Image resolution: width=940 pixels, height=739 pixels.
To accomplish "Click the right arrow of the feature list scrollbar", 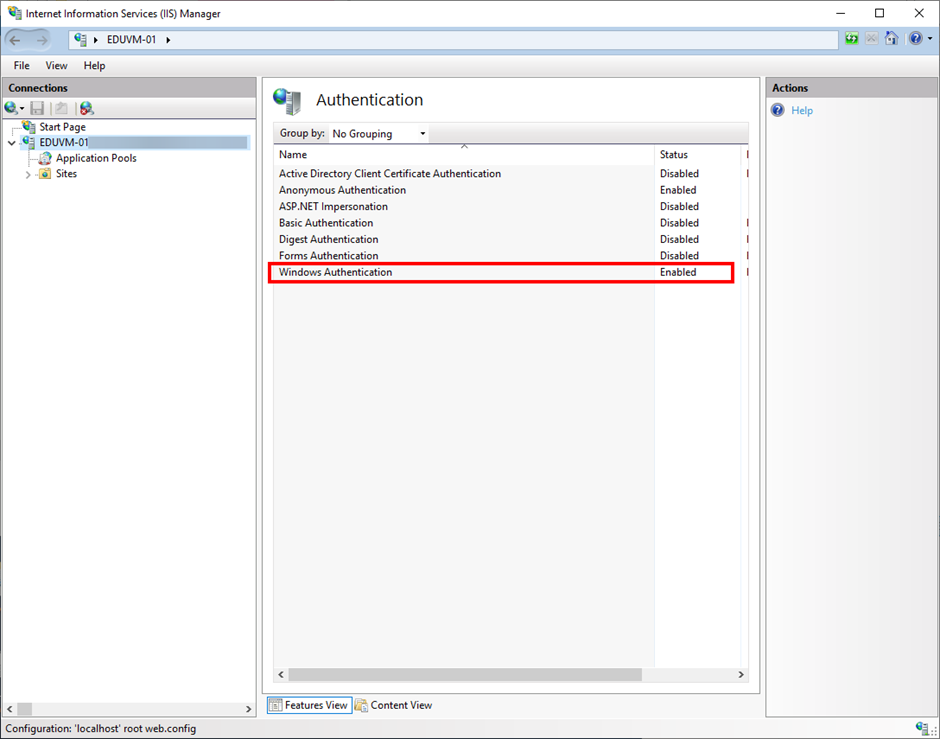I will pos(742,675).
